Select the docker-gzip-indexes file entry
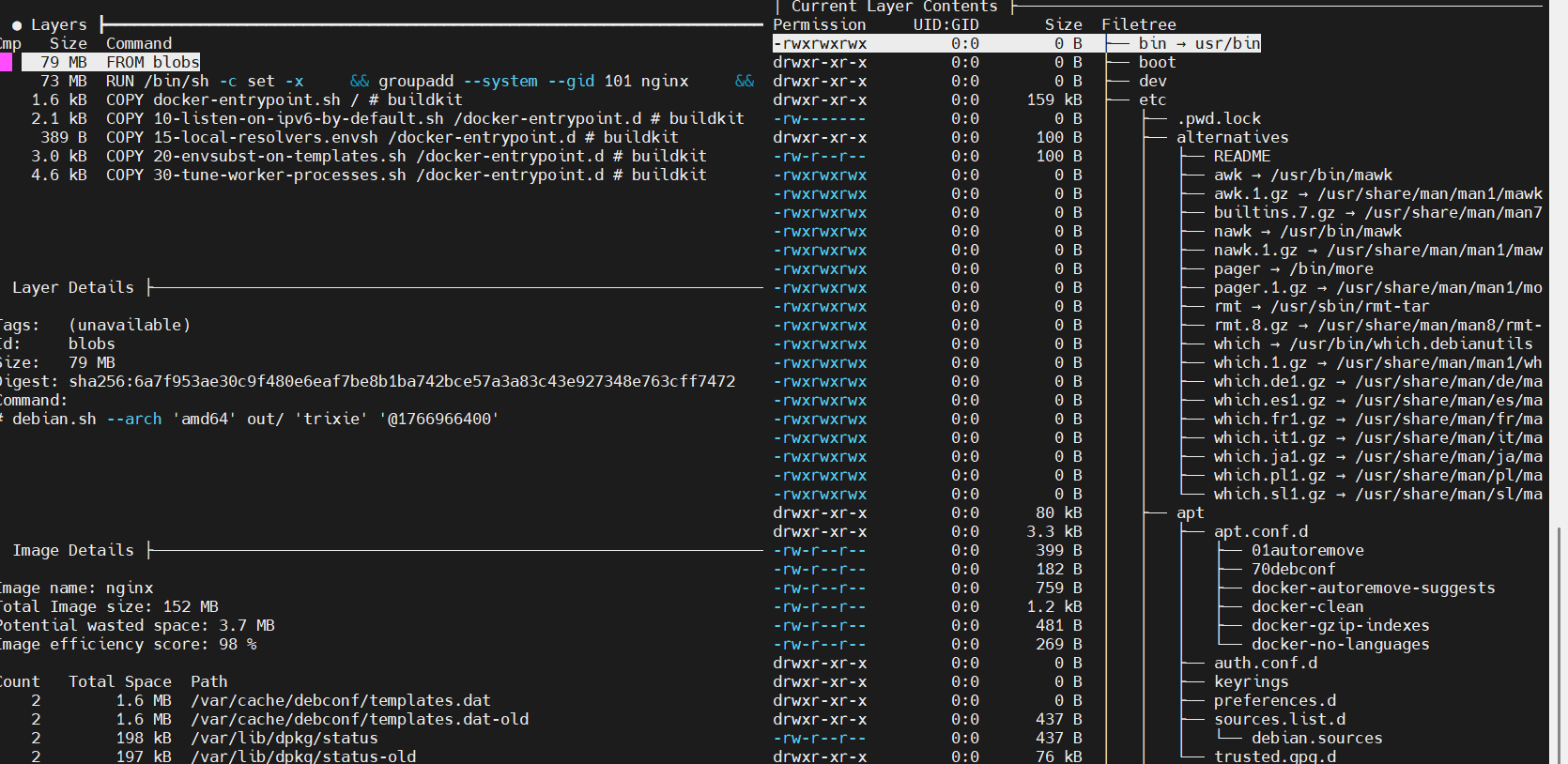This screenshot has width=1568, height=764. 1341,625
